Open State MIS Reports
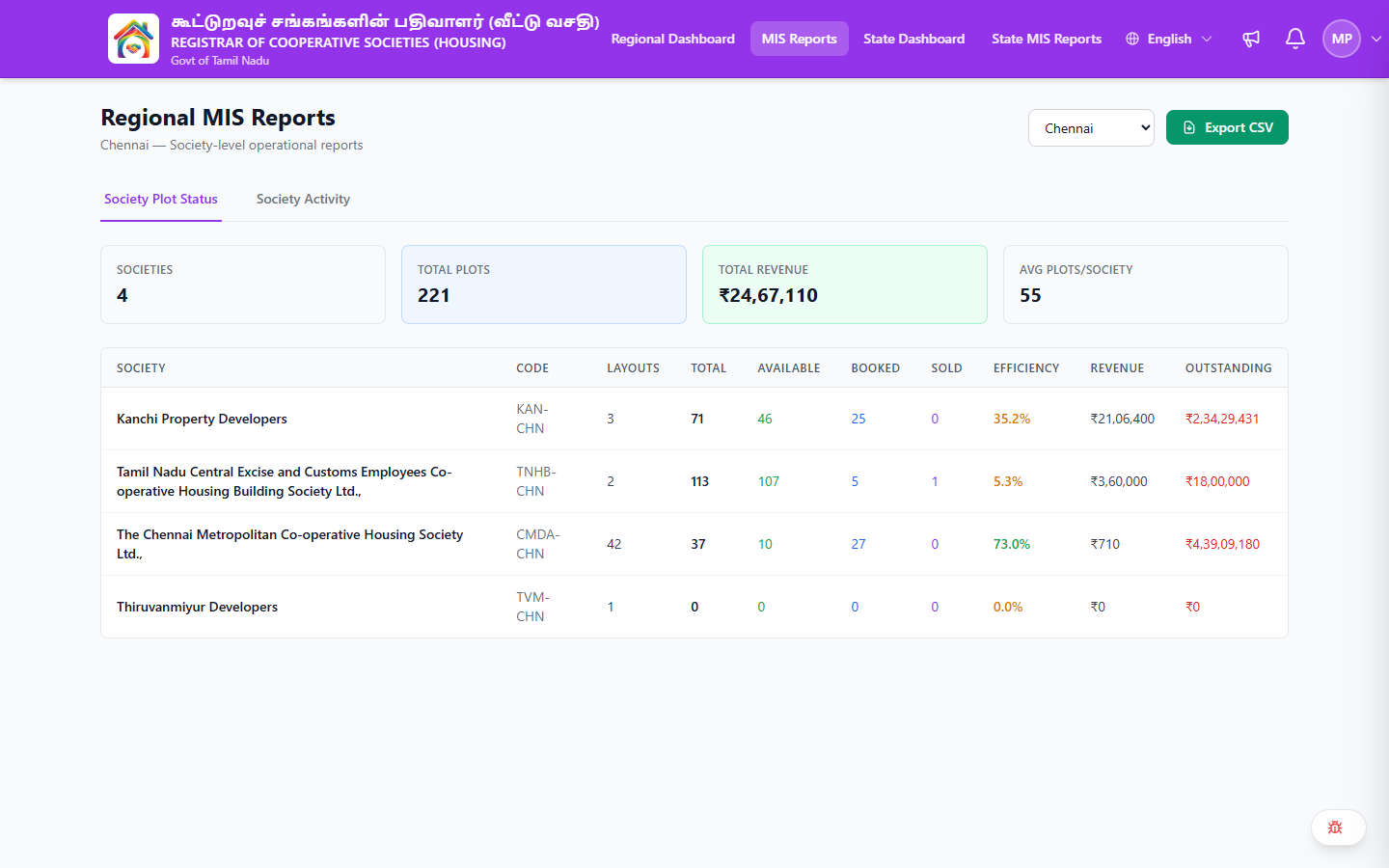1389x868 pixels. point(1047,39)
